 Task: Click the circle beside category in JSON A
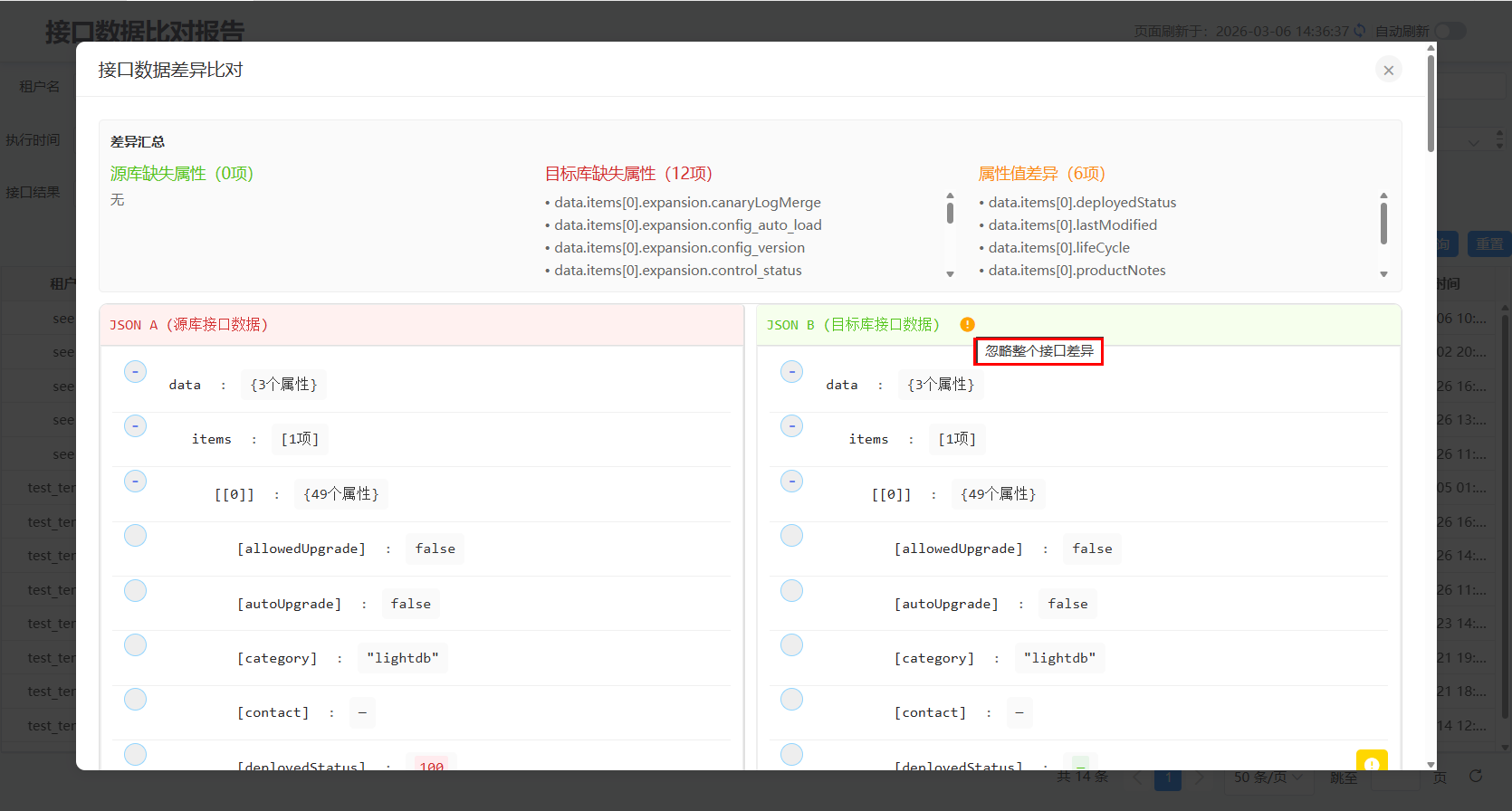pos(135,645)
